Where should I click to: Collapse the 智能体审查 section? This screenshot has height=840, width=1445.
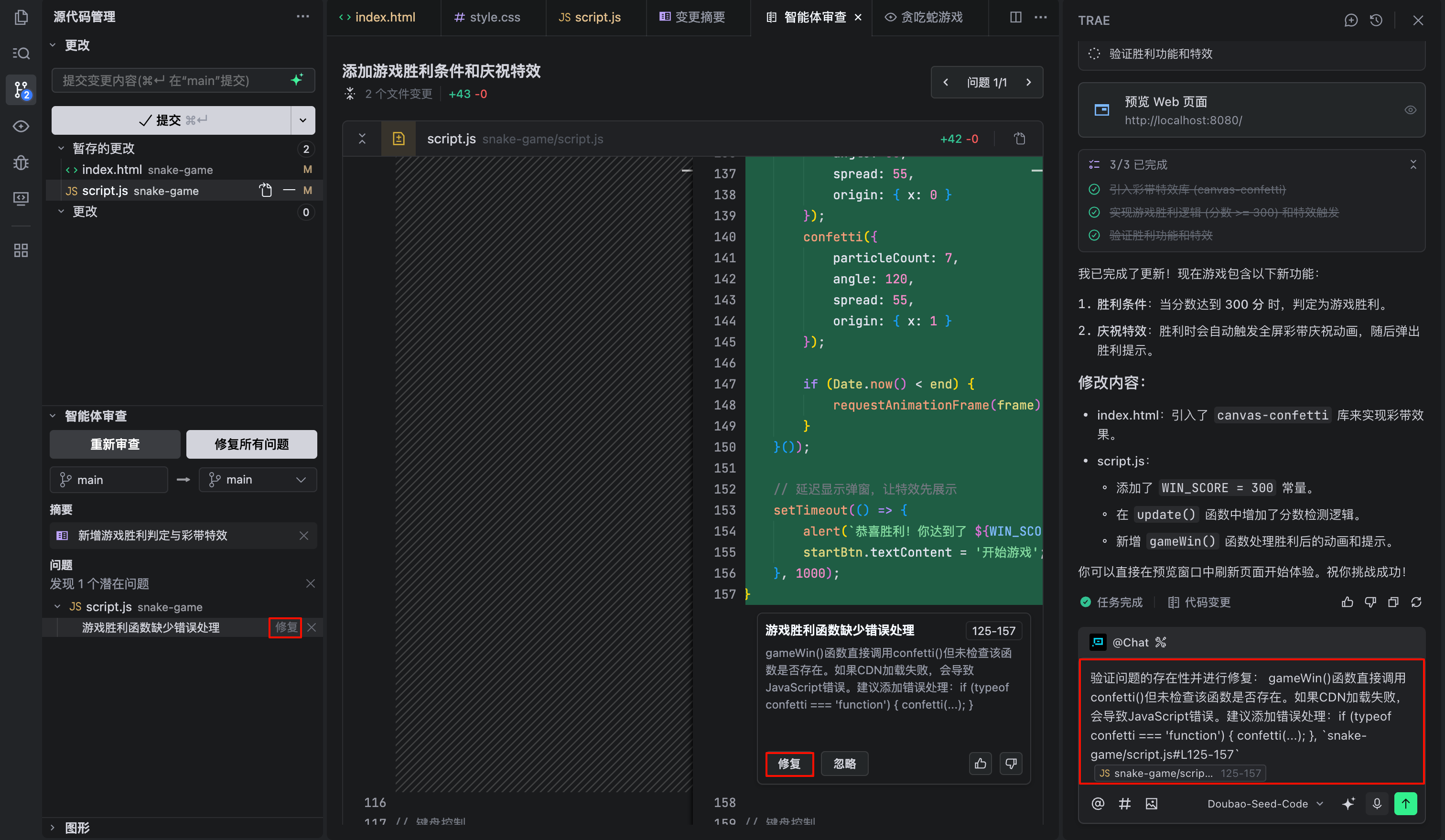(53, 415)
